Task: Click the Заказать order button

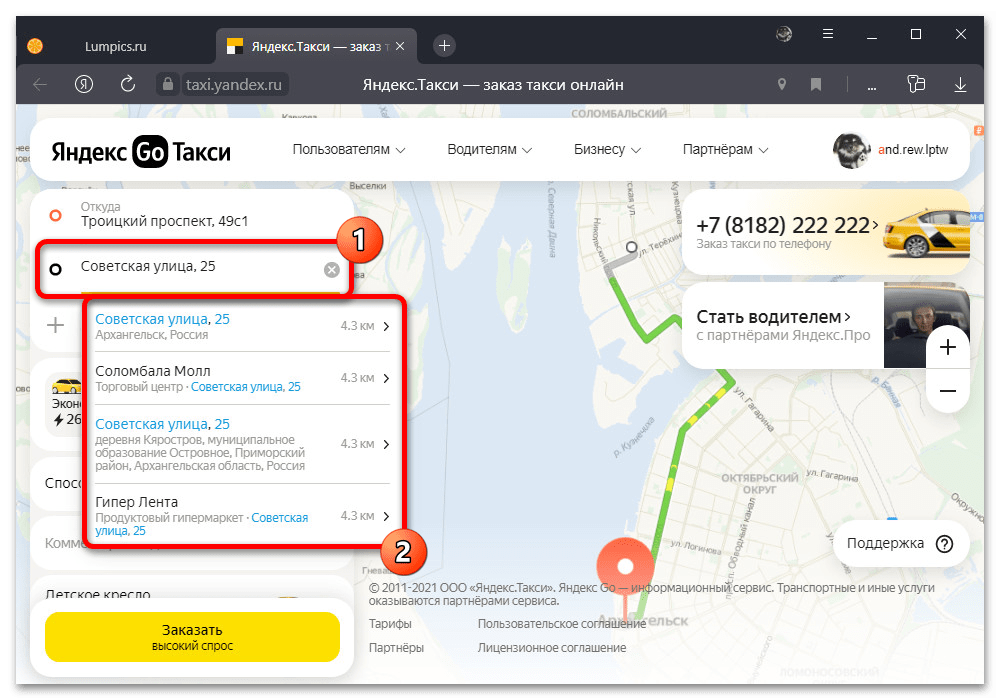Action: tap(192, 637)
